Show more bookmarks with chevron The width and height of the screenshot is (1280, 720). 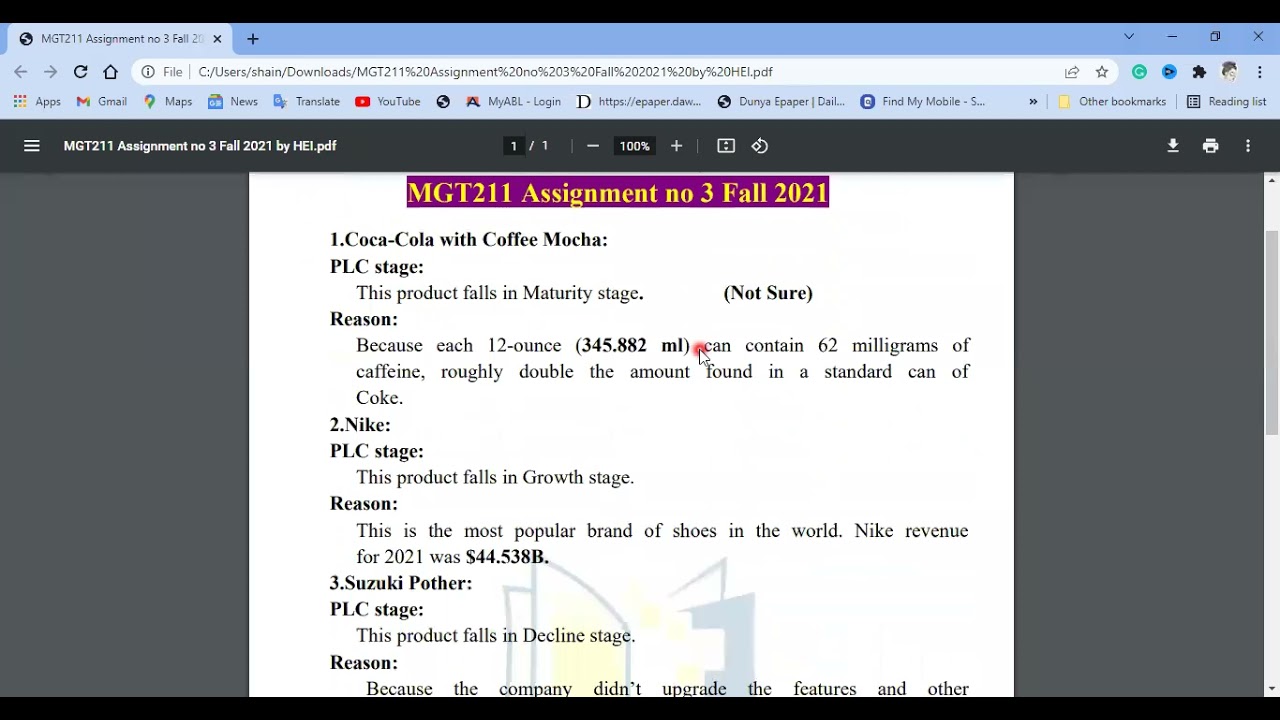point(1033,102)
